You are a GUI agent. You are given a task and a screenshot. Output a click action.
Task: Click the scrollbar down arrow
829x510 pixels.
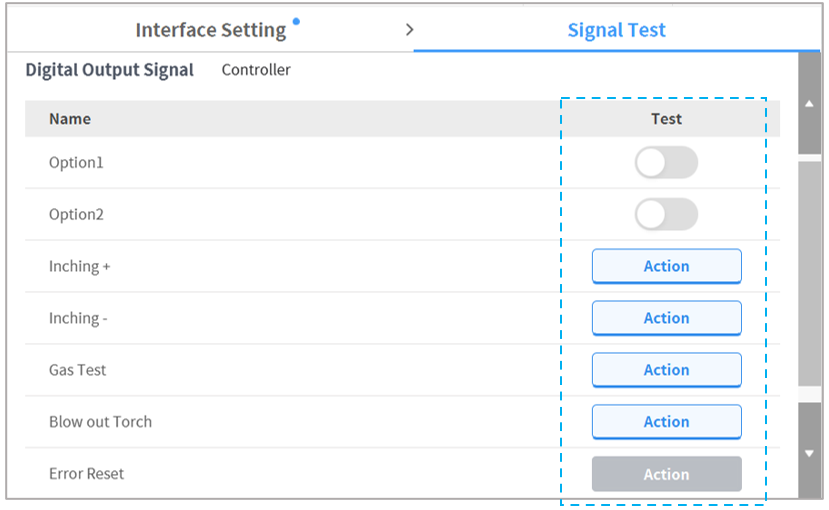pos(809,453)
